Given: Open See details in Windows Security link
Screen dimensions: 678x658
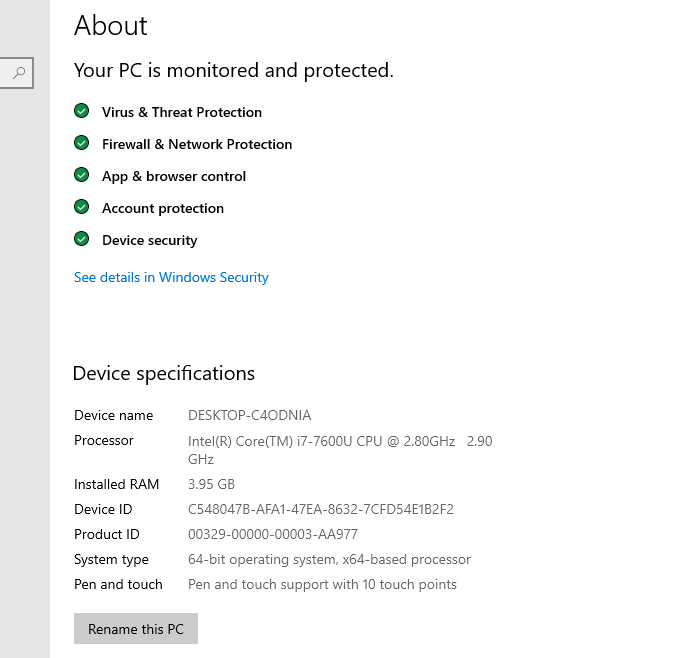Looking at the screenshot, I should (x=171, y=277).
